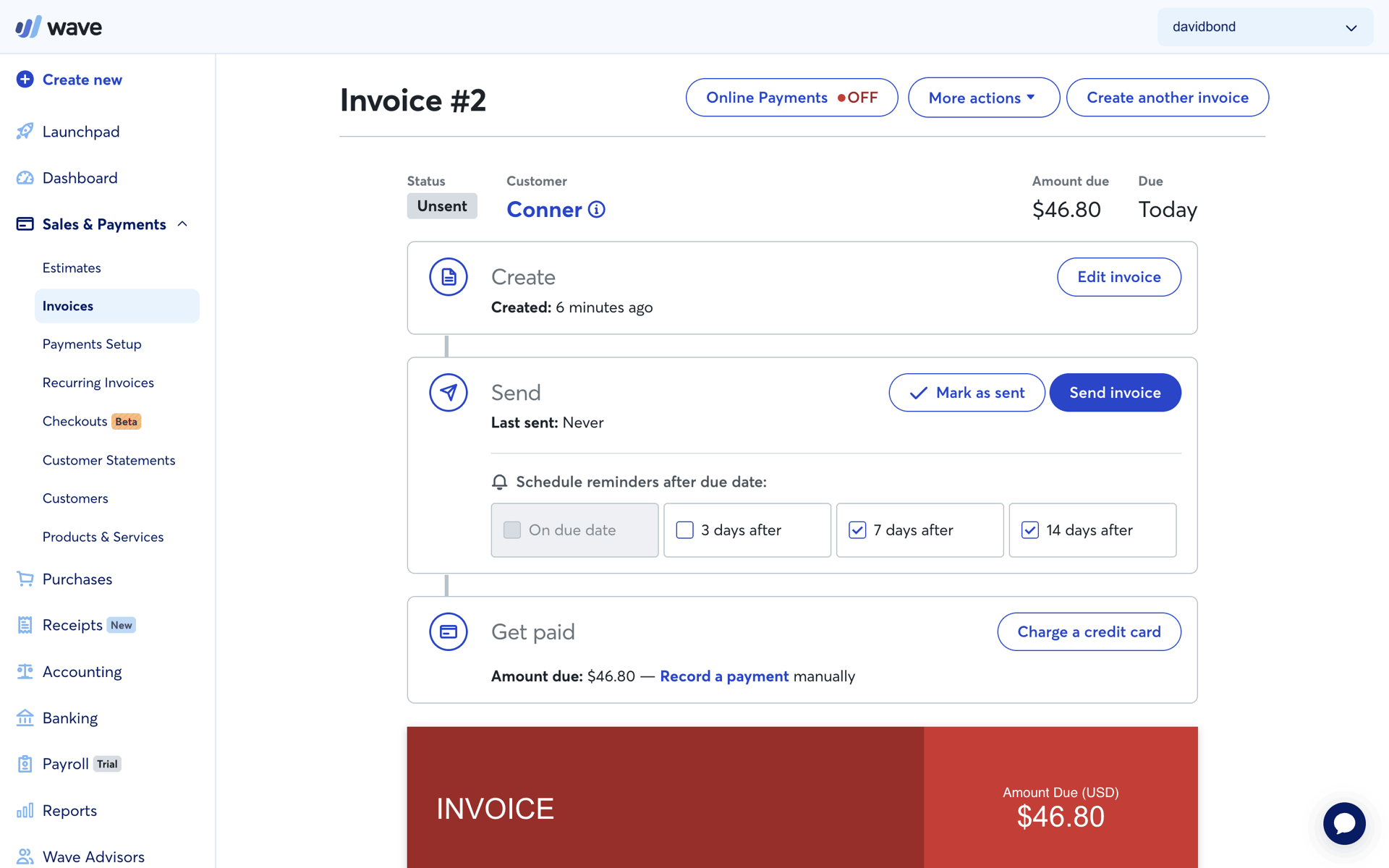Uncheck the 14 days after reminder

[1030, 530]
